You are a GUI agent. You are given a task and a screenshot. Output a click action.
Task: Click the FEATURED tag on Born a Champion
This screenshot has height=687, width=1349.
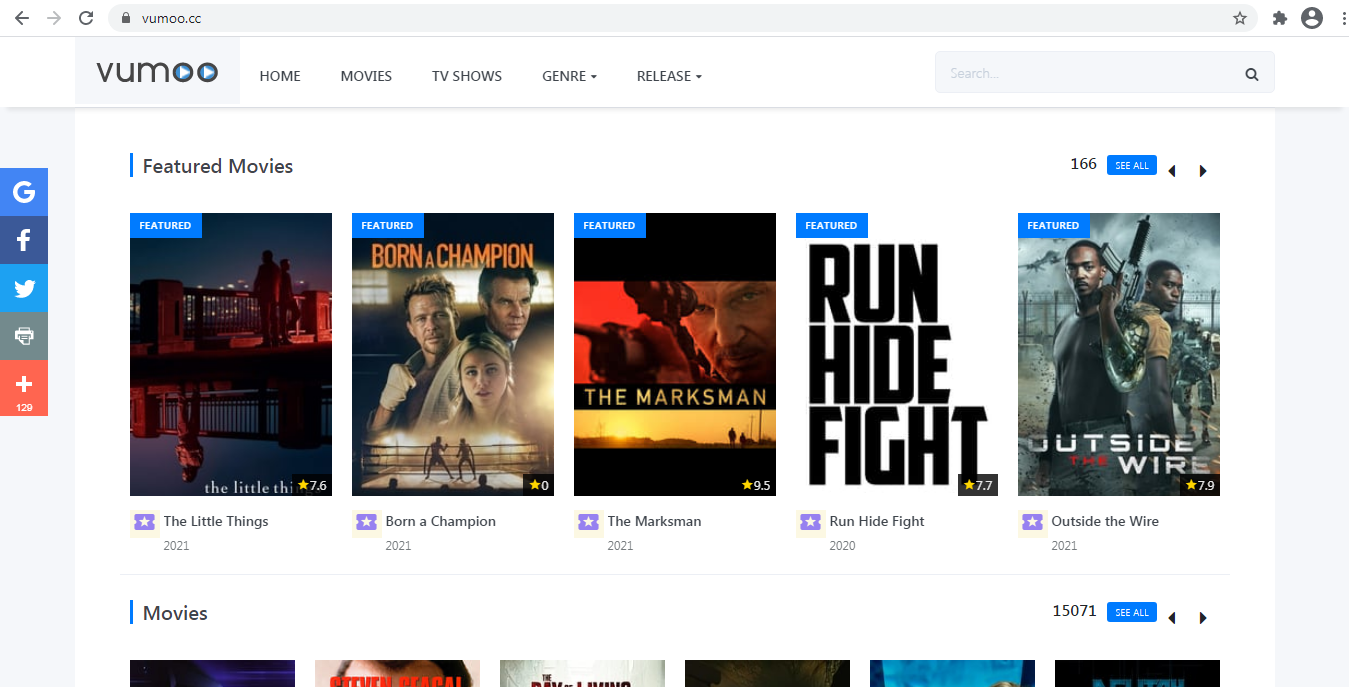[x=388, y=225]
